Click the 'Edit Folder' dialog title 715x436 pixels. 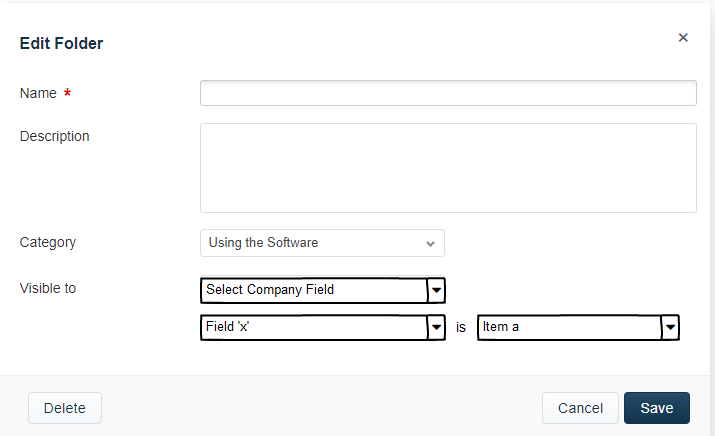point(61,43)
